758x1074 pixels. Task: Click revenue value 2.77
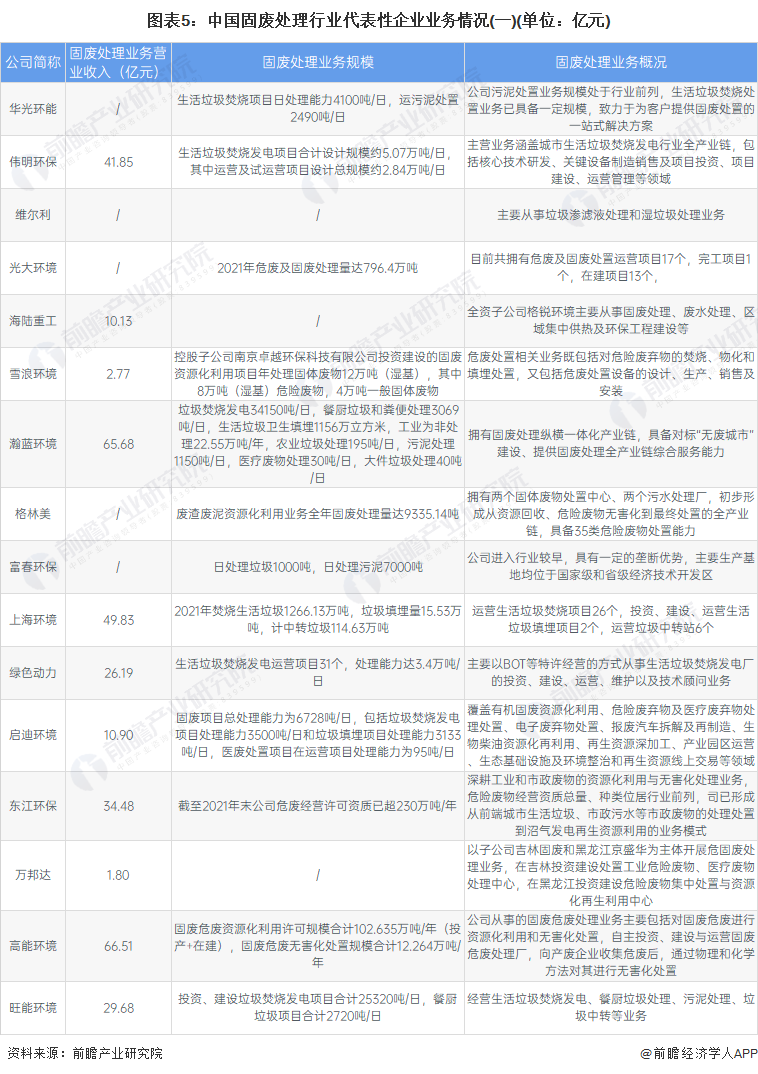coord(118,374)
